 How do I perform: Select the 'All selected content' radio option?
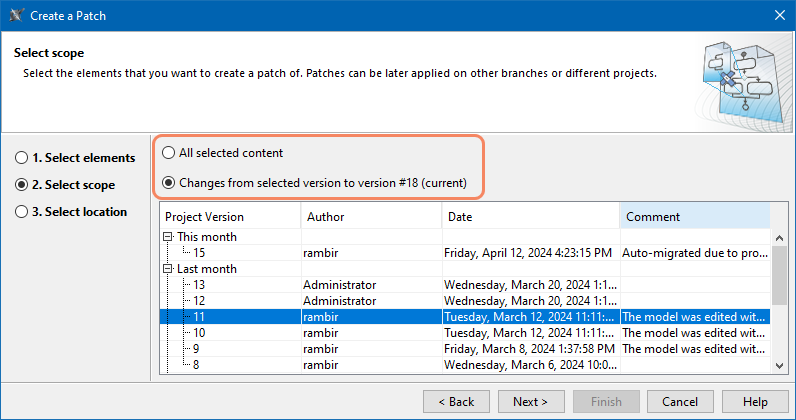point(169,153)
